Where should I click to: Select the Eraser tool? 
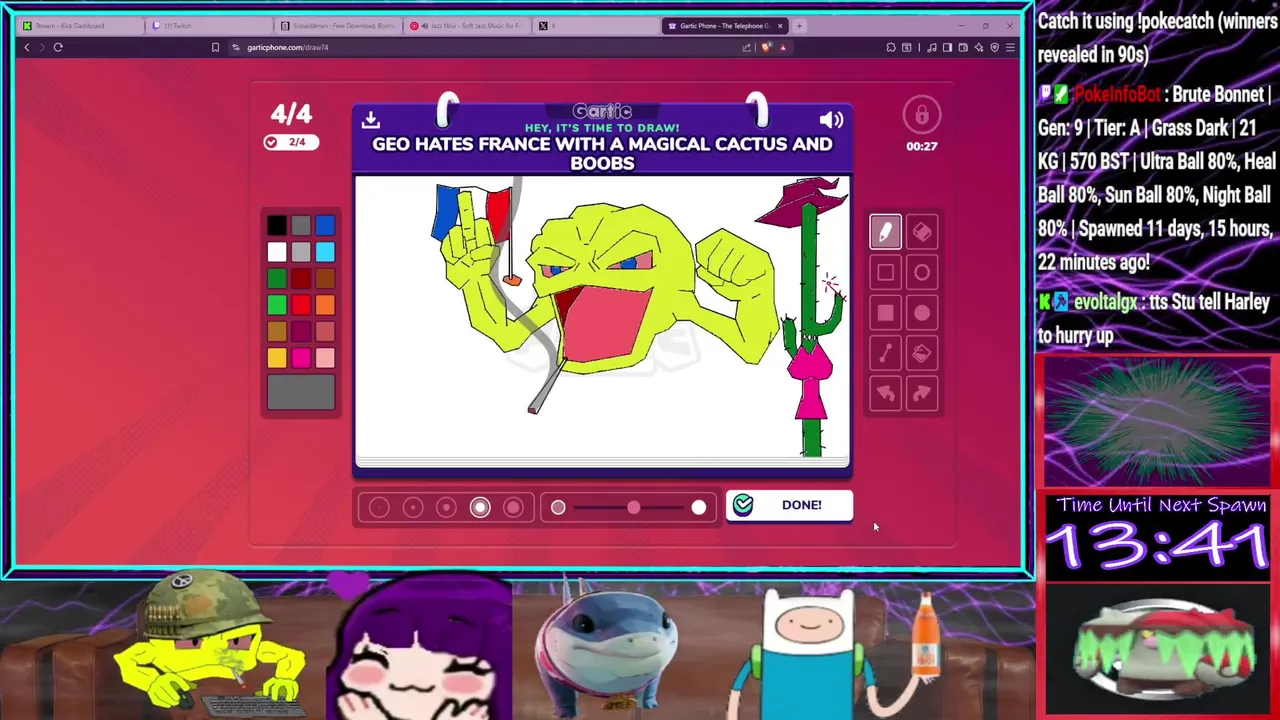tap(922, 232)
